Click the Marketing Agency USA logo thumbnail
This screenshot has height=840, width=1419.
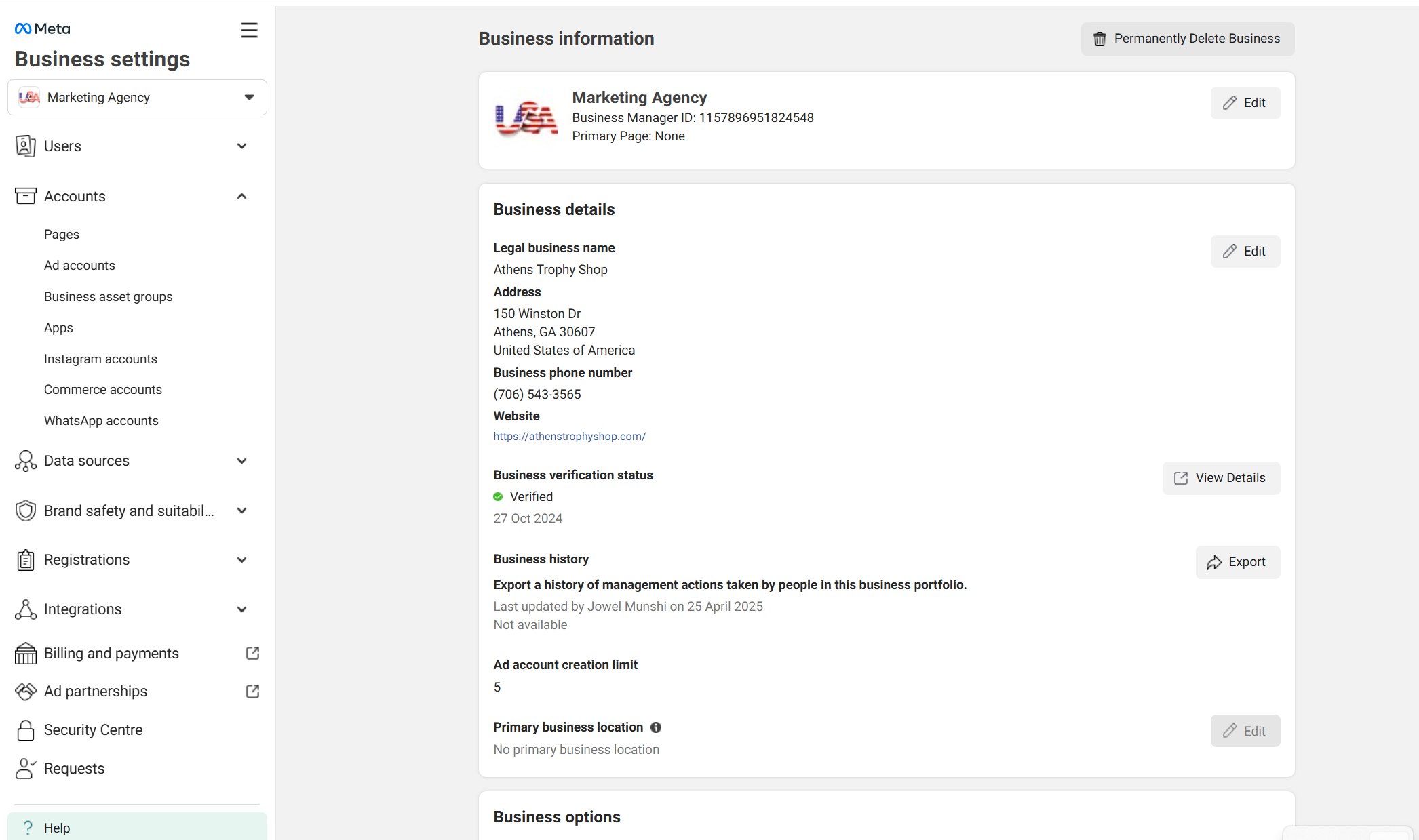(x=526, y=118)
